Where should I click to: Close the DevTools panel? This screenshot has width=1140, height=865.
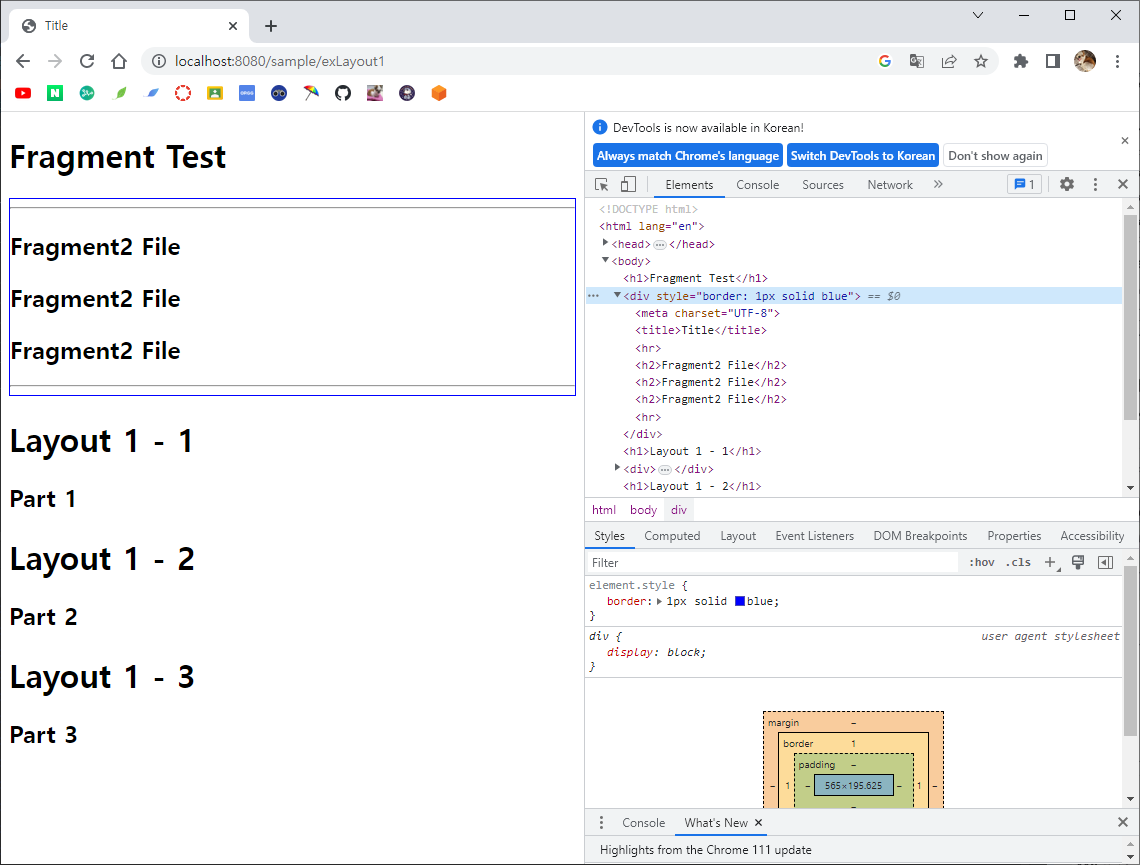(1123, 185)
